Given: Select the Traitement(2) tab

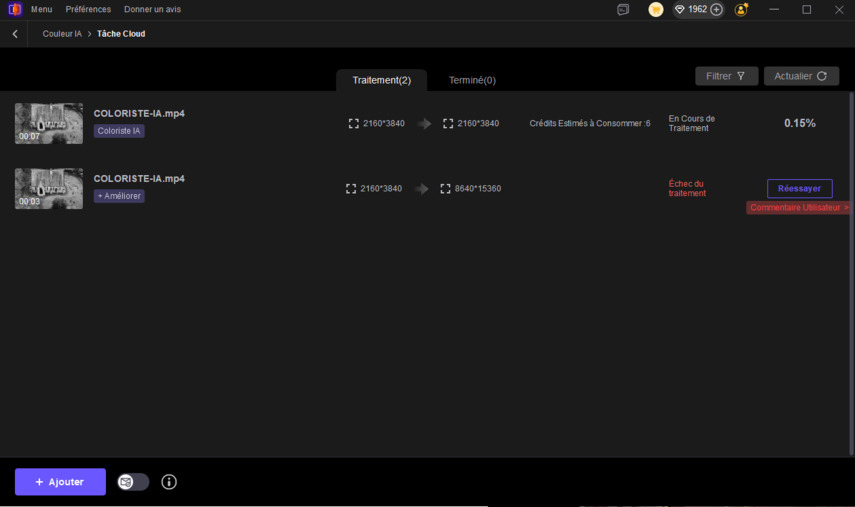Looking at the screenshot, I should pos(381,80).
